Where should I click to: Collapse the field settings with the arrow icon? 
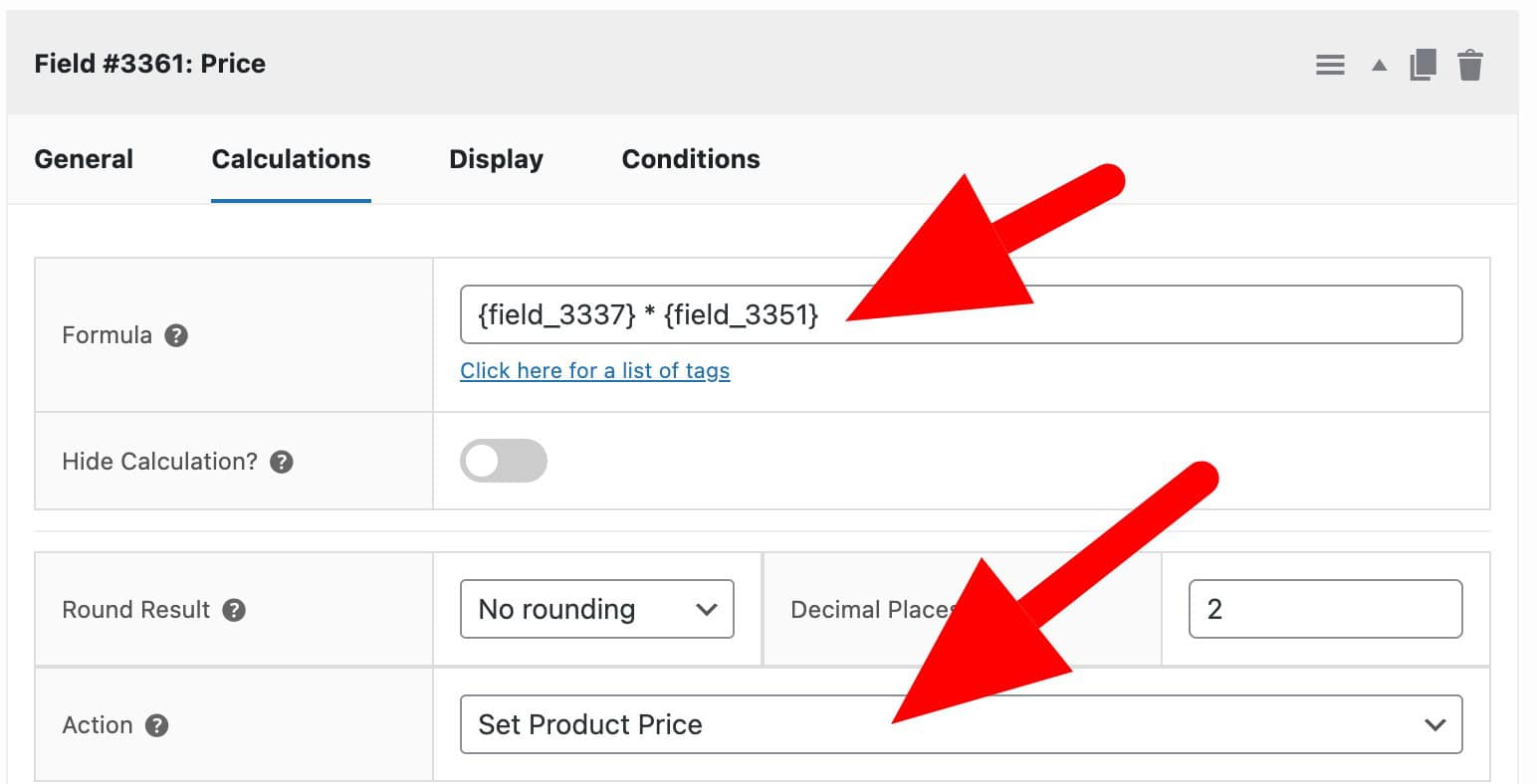pos(1378,64)
